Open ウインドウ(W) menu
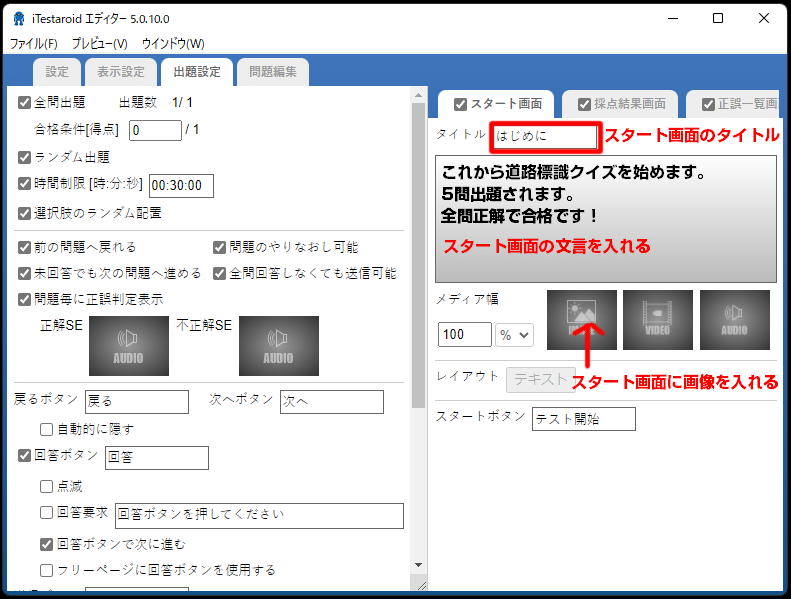The image size is (791, 599). 173,44
